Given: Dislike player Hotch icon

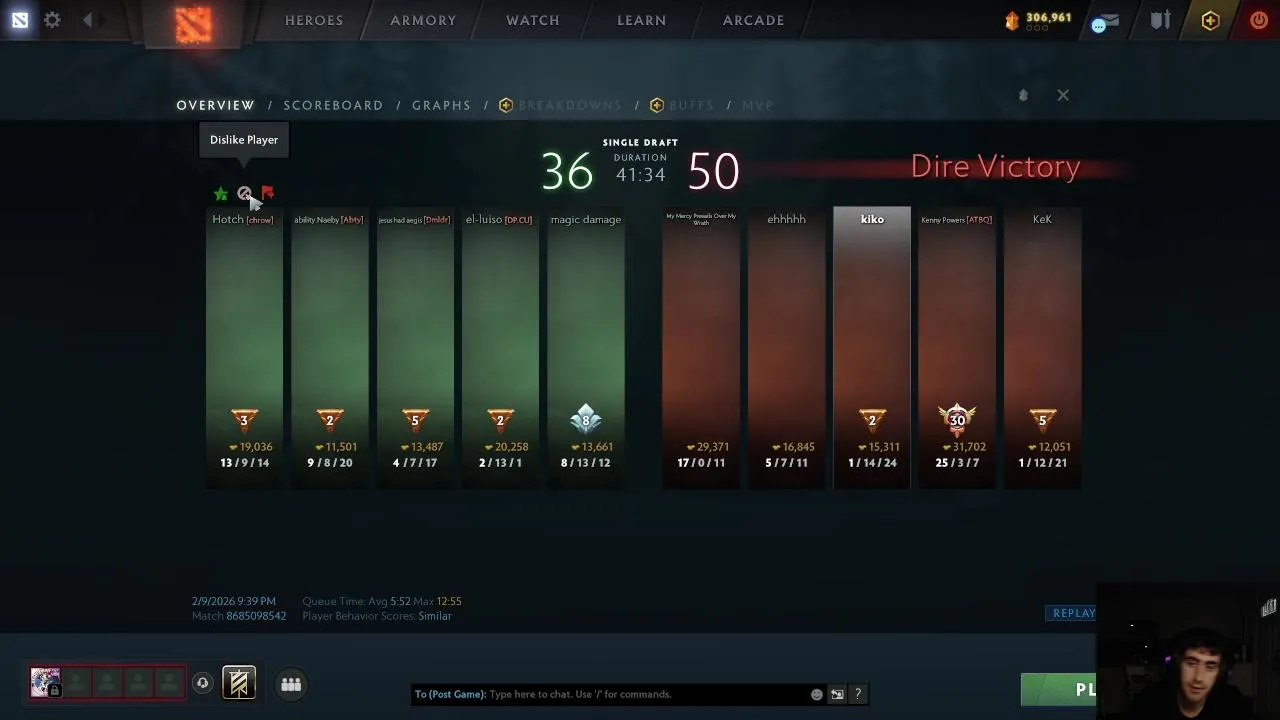Looking at the screenshot, I should coord(244,194).
